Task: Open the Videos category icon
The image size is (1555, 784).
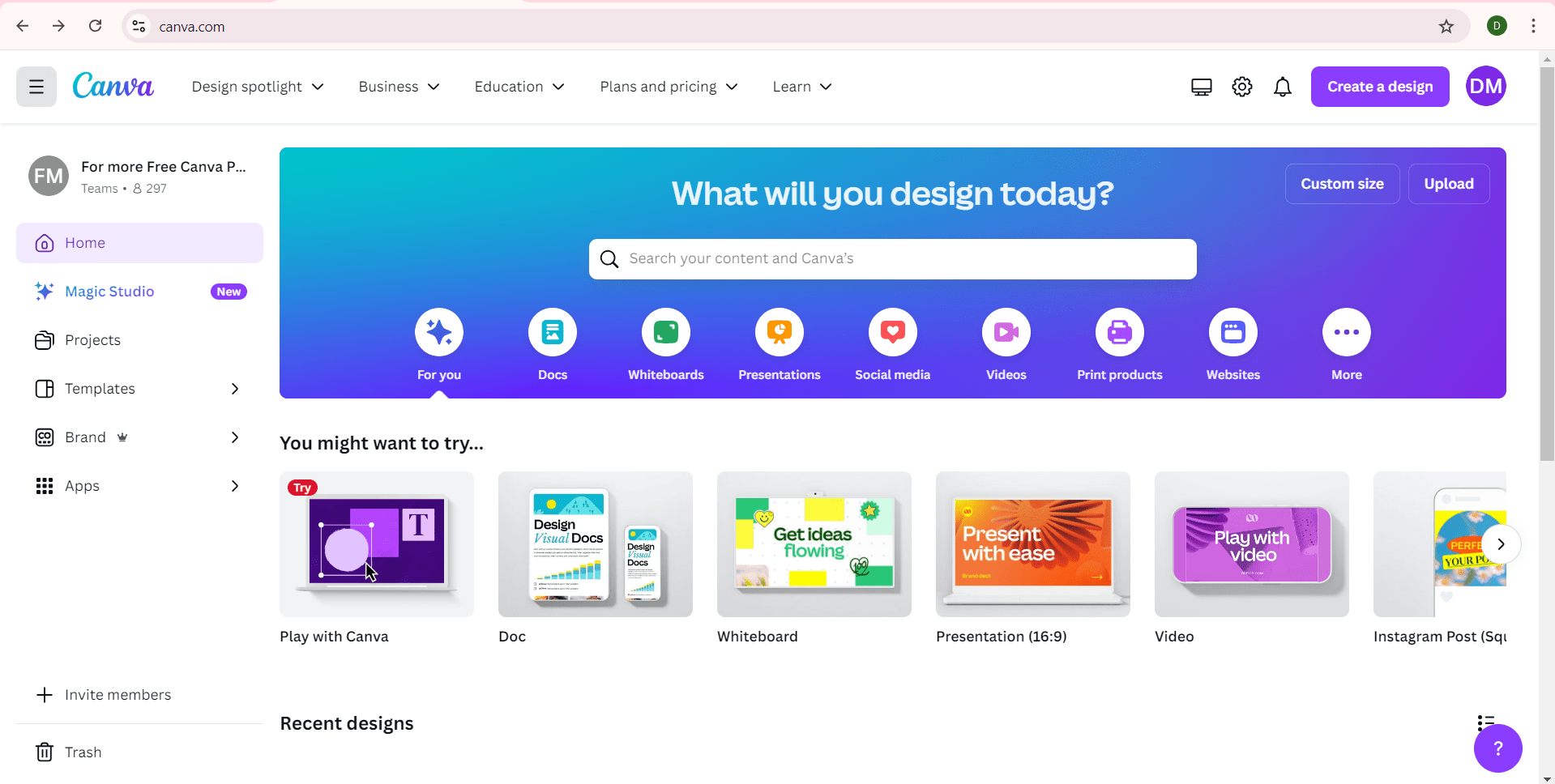Action: 1006,332
